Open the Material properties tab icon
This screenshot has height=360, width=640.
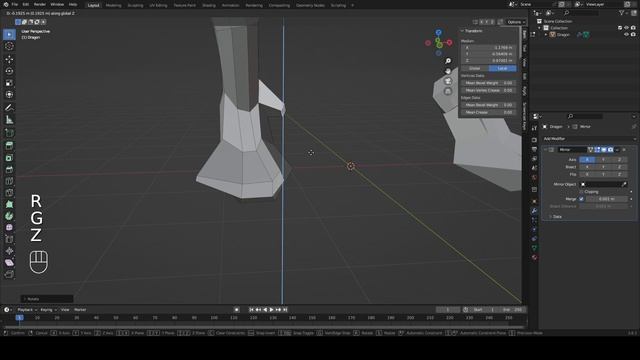[534, 258]
